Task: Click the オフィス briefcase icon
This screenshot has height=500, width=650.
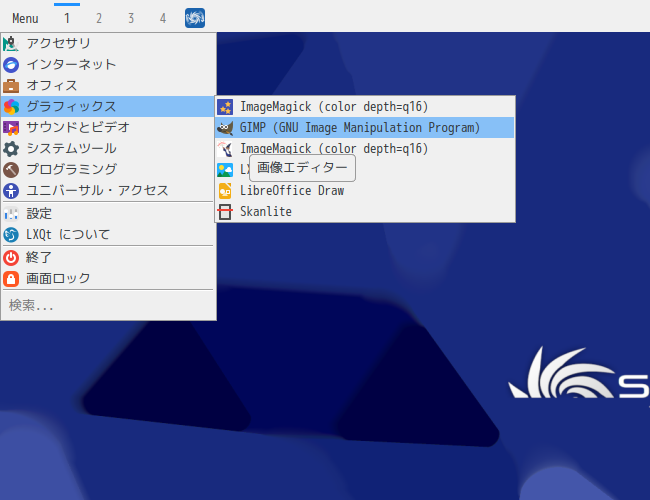Action: (x=11, y=86)
